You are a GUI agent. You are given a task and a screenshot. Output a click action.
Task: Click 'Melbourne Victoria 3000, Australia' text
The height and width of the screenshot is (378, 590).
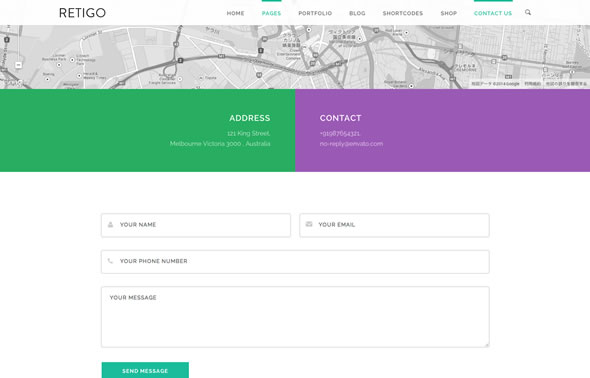click(220, 144)
